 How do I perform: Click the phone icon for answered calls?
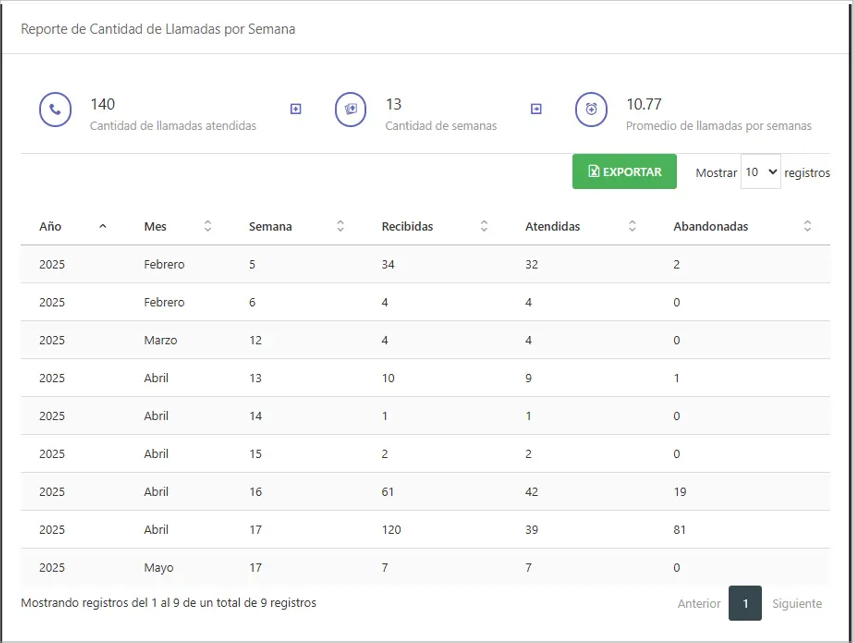click(x=55, y=109)
